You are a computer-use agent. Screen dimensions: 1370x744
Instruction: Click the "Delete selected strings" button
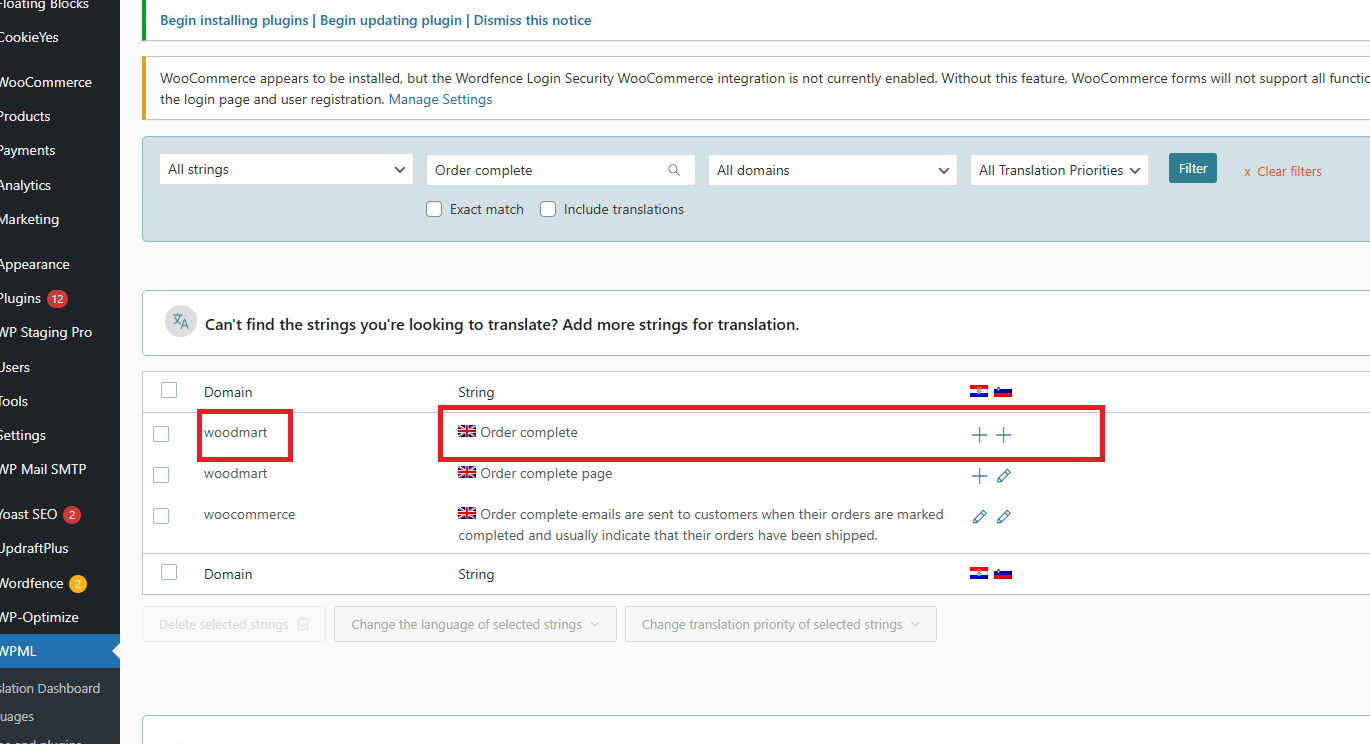pyautogui.click(x=234, y=624)
